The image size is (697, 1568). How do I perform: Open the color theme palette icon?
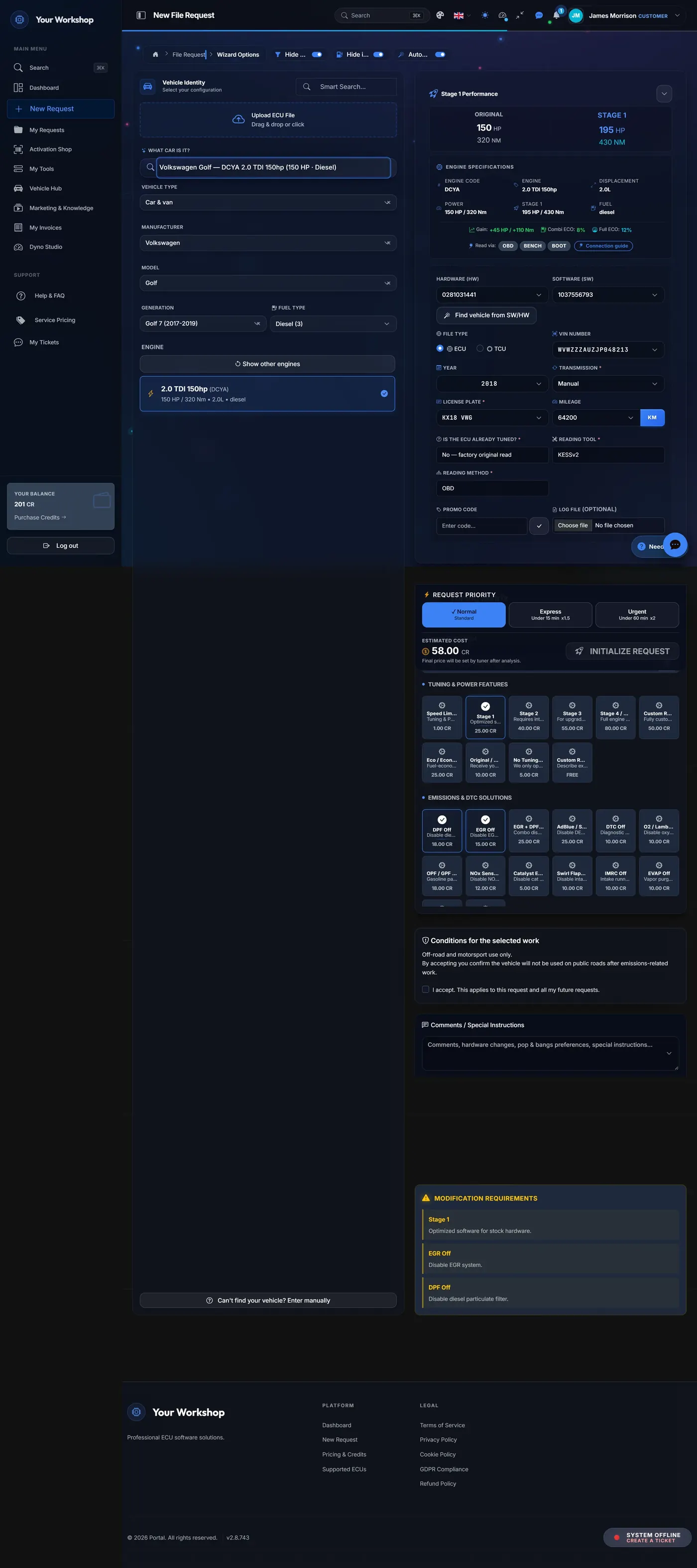tap(440, 15)
